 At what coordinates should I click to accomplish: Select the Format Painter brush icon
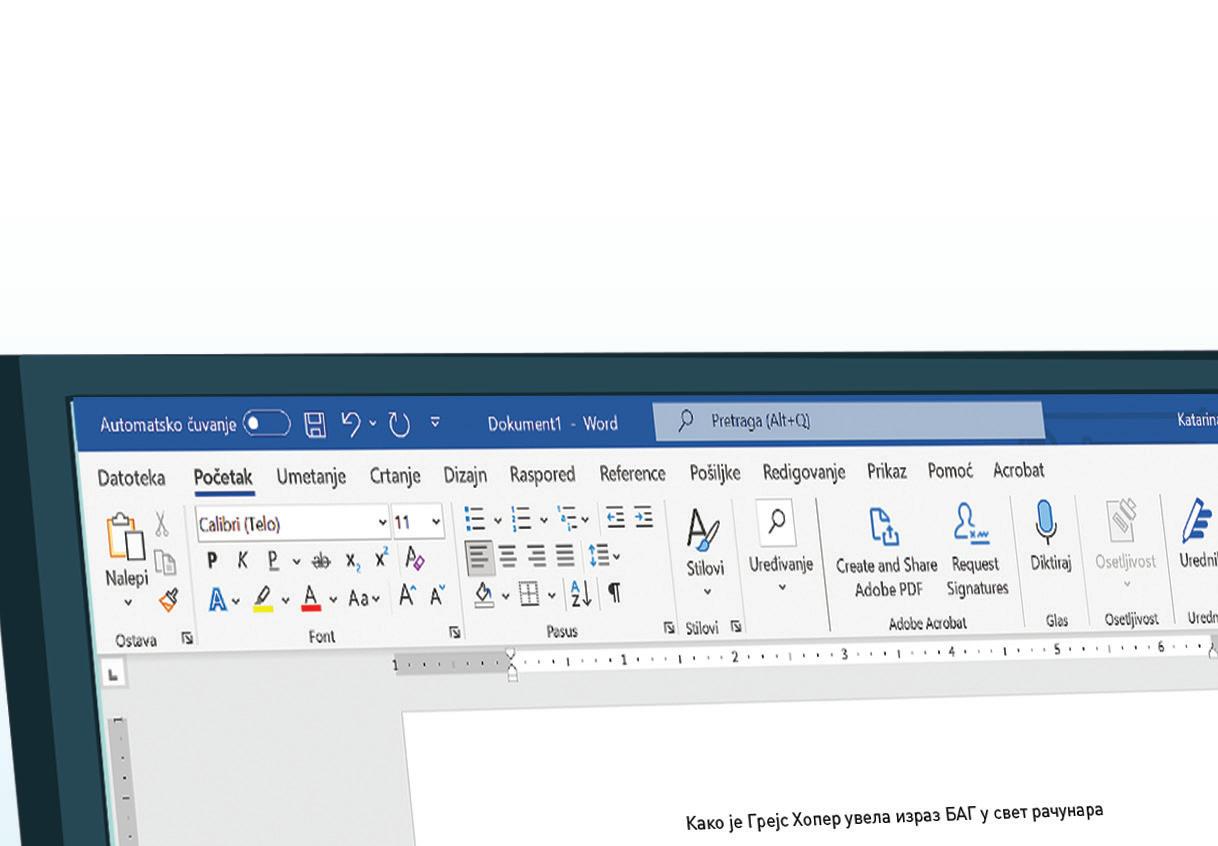168,599
